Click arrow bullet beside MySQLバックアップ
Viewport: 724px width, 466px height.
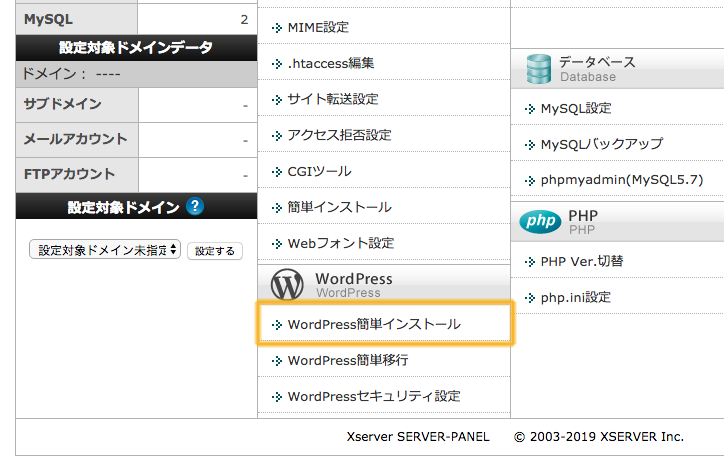[530, 145]
